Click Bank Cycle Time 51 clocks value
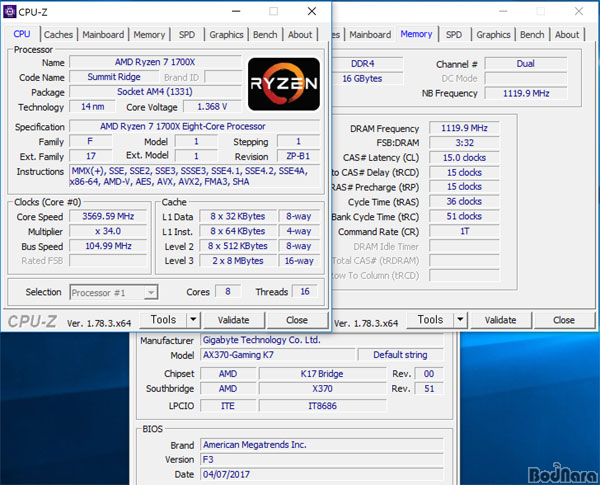The image size is (600, 485). (464, 216)
